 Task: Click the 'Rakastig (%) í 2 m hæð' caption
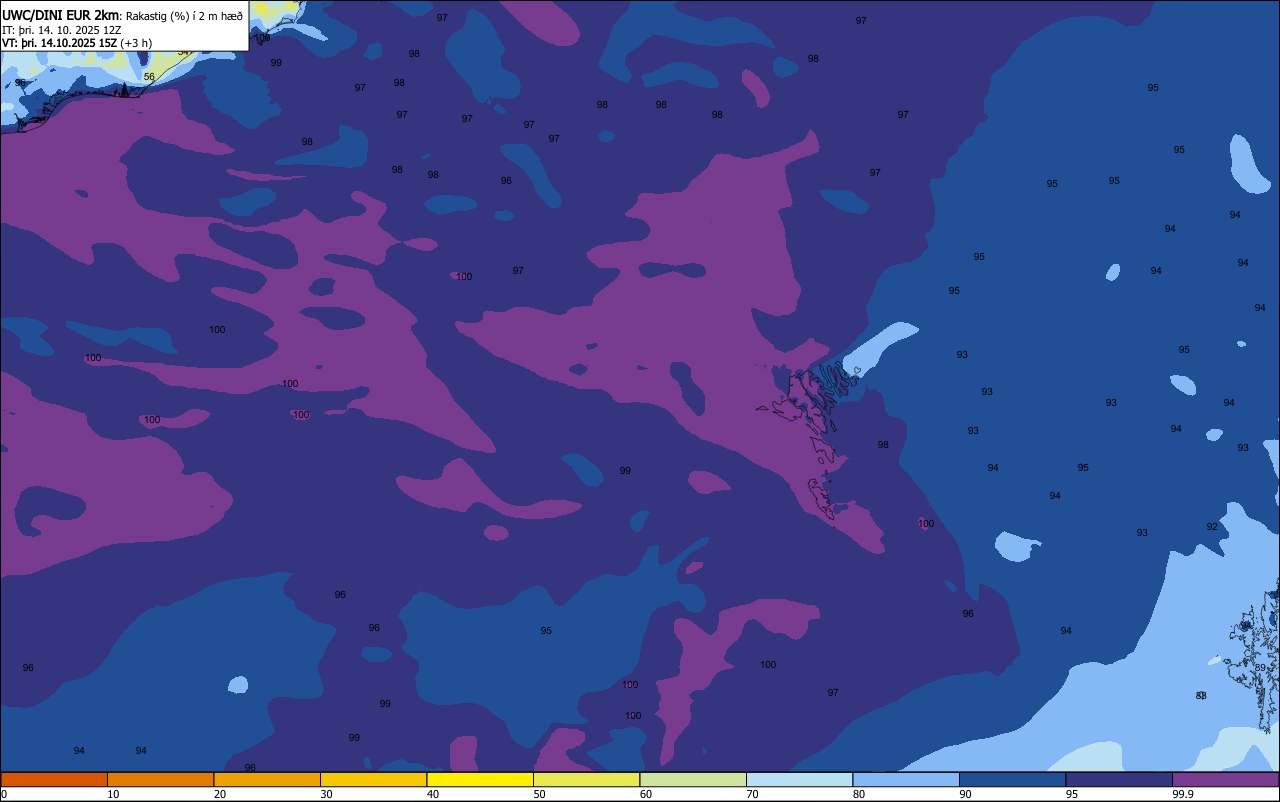pyautogui.click(x=184, y=15)
